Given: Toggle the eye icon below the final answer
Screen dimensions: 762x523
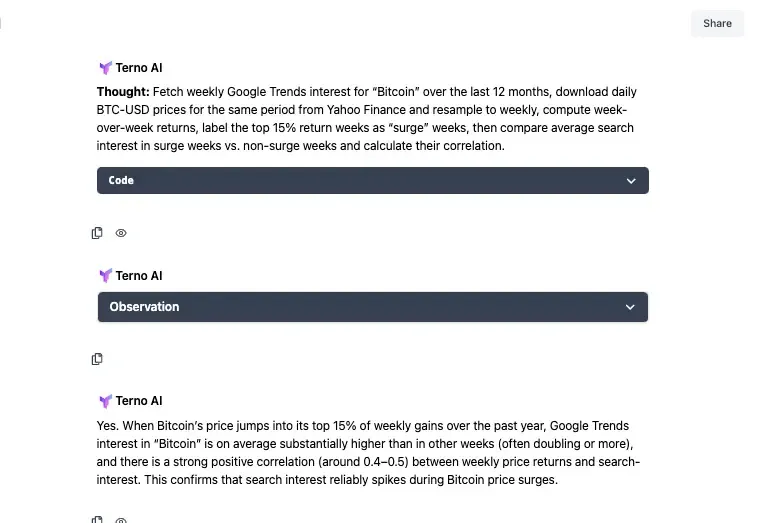Looking at the screenshot, I should (x=121, y=519).
